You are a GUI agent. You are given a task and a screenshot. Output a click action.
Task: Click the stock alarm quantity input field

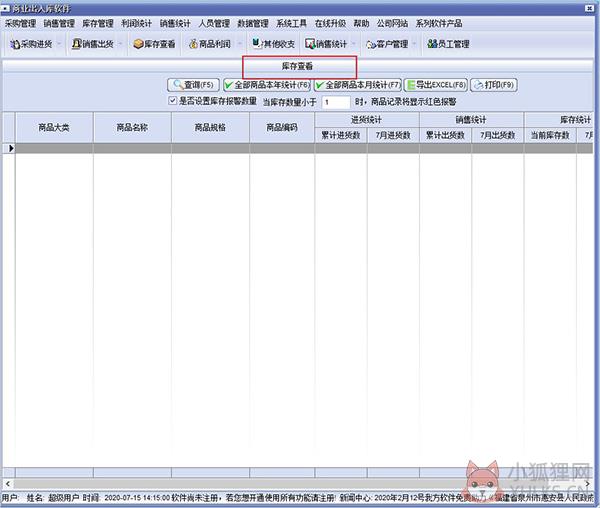(336, 102)
